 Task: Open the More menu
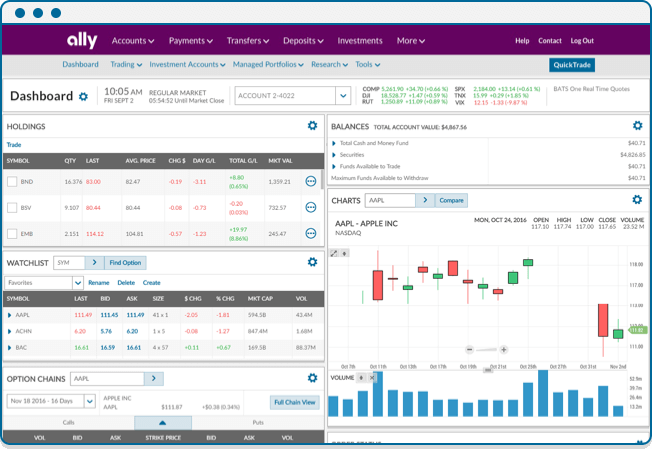(410, 41)
